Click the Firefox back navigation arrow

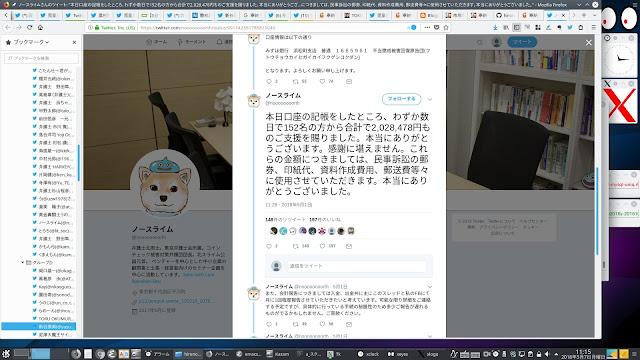[9, 27]
